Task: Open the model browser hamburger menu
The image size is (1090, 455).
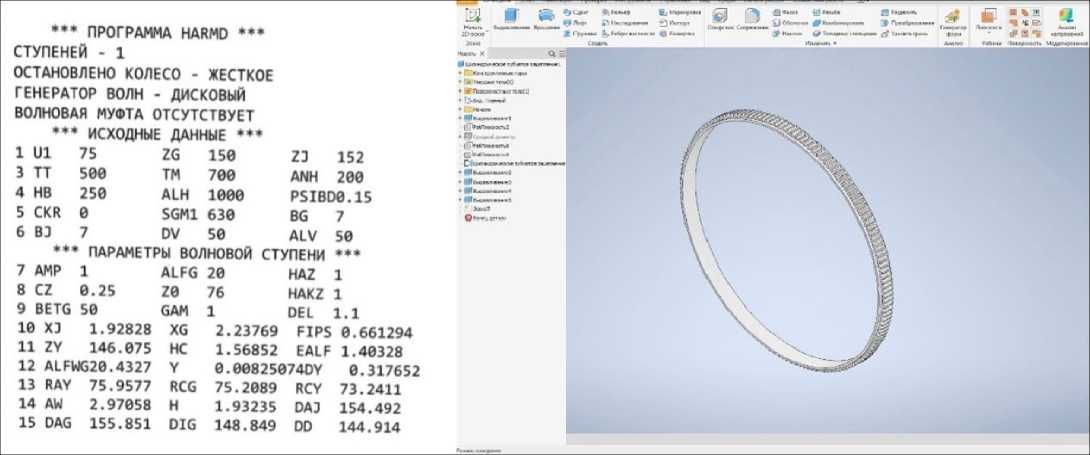Action: pyautogui.click(x=561, y=53)
